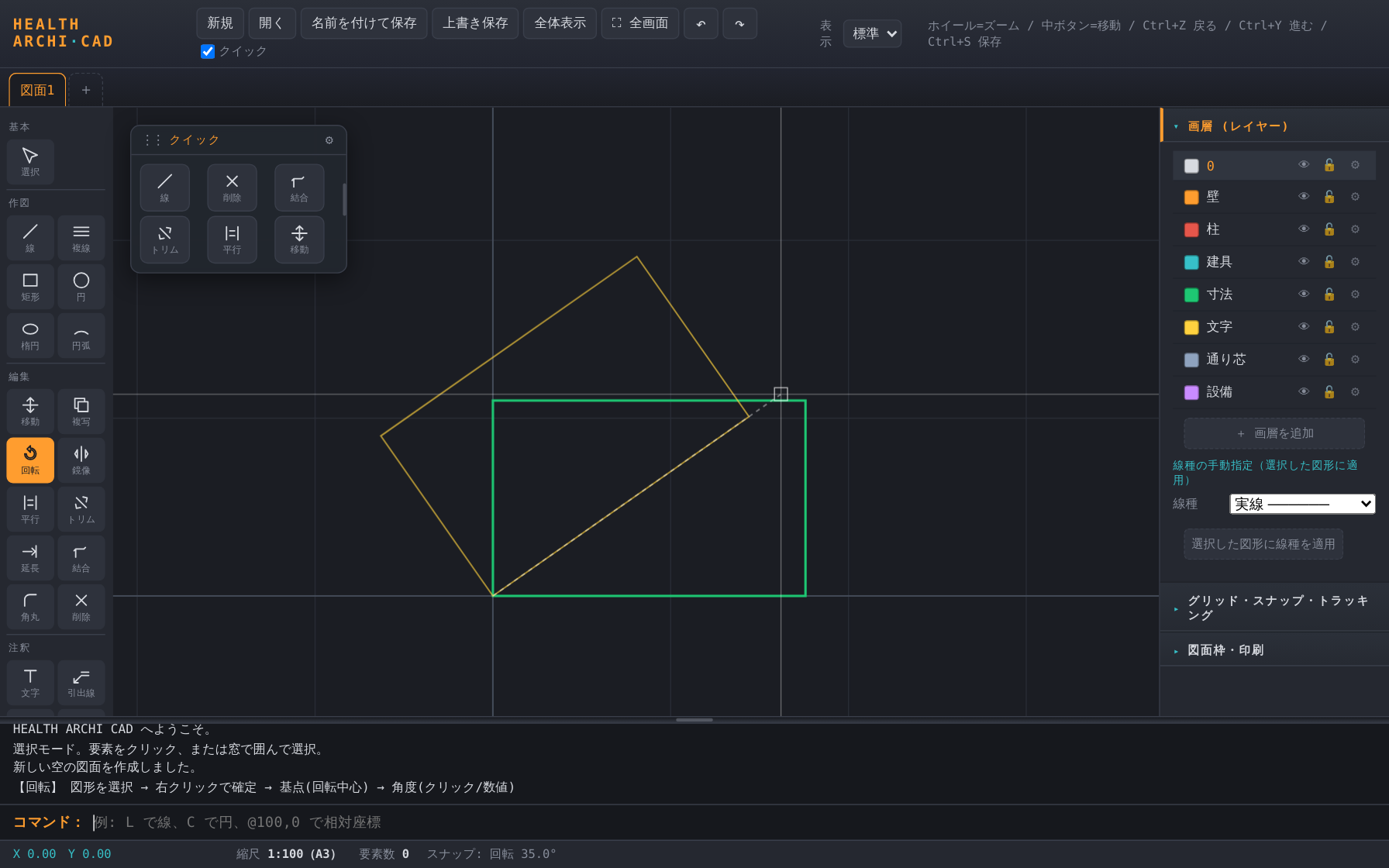The image size is (1389, 868).
Task: Collapse the 画層（レイヤー） panel
Action: click(1274, 126)
